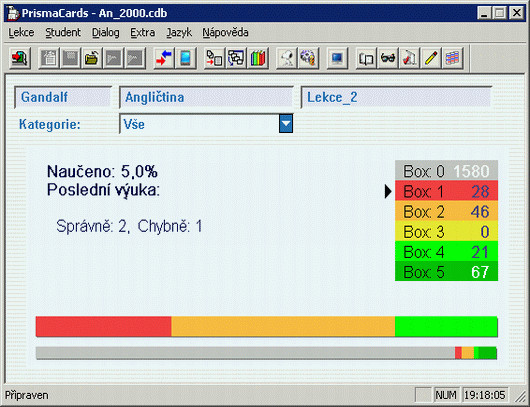This screenshot has height=407, width=530.
Task: Open the Lekce menu
Action: (21, 32)
